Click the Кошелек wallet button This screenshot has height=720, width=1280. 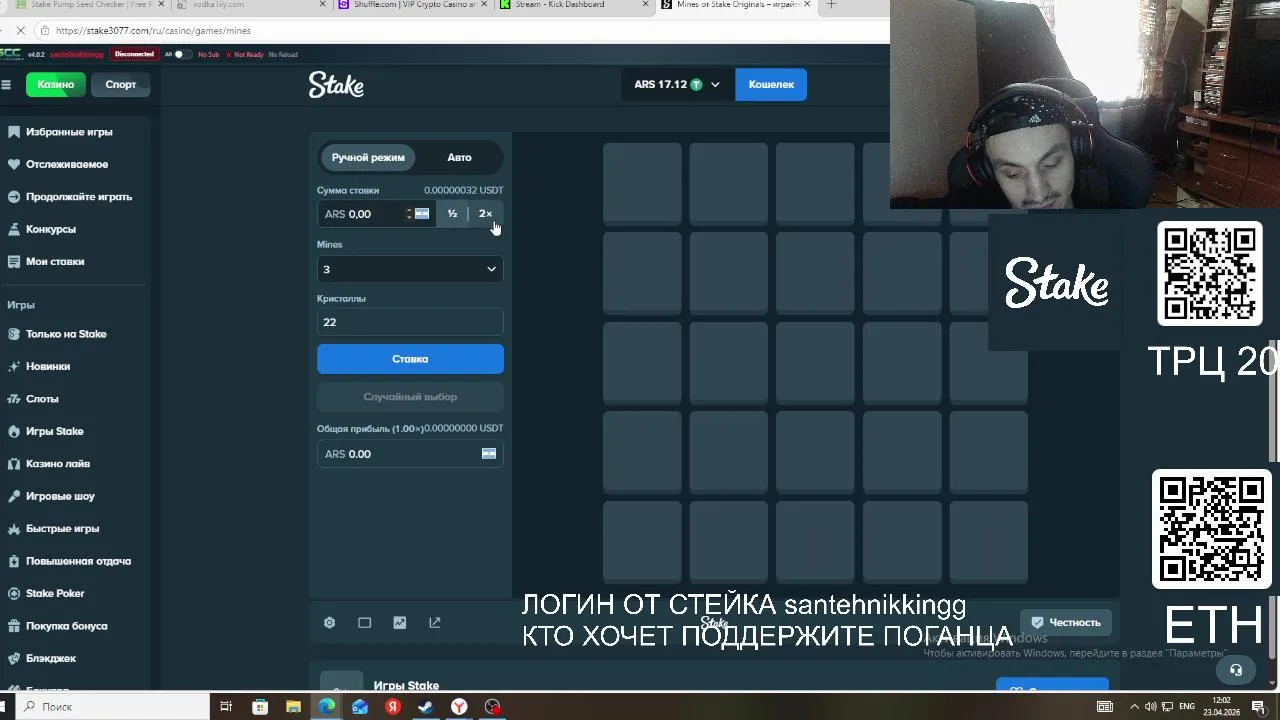771,85
